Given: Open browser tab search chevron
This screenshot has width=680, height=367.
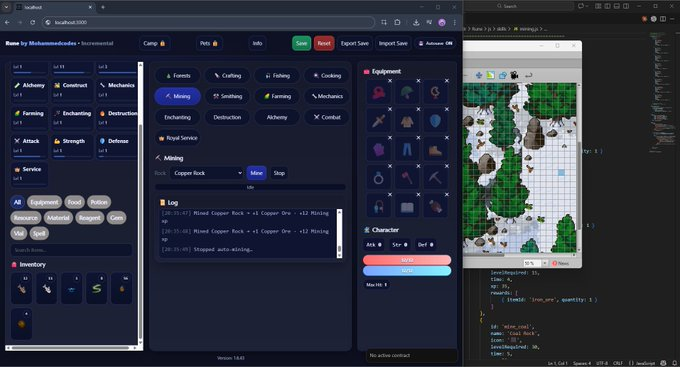Looking at the screenshot, I should [x=6, y=7].
